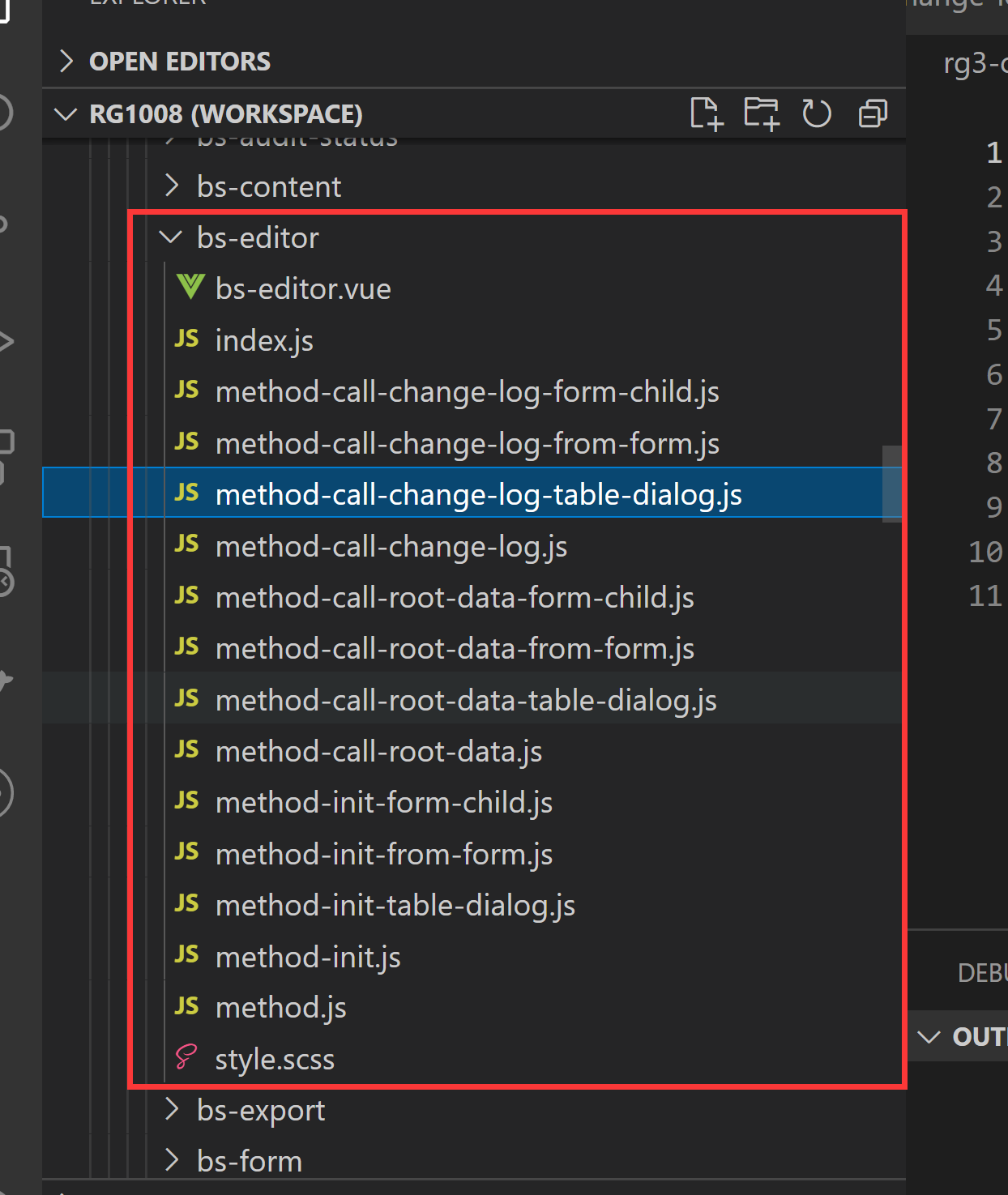Open method-call-root-data-form-child.js
This screenshot has width=1008, height=1195.
tap(455, 597)
